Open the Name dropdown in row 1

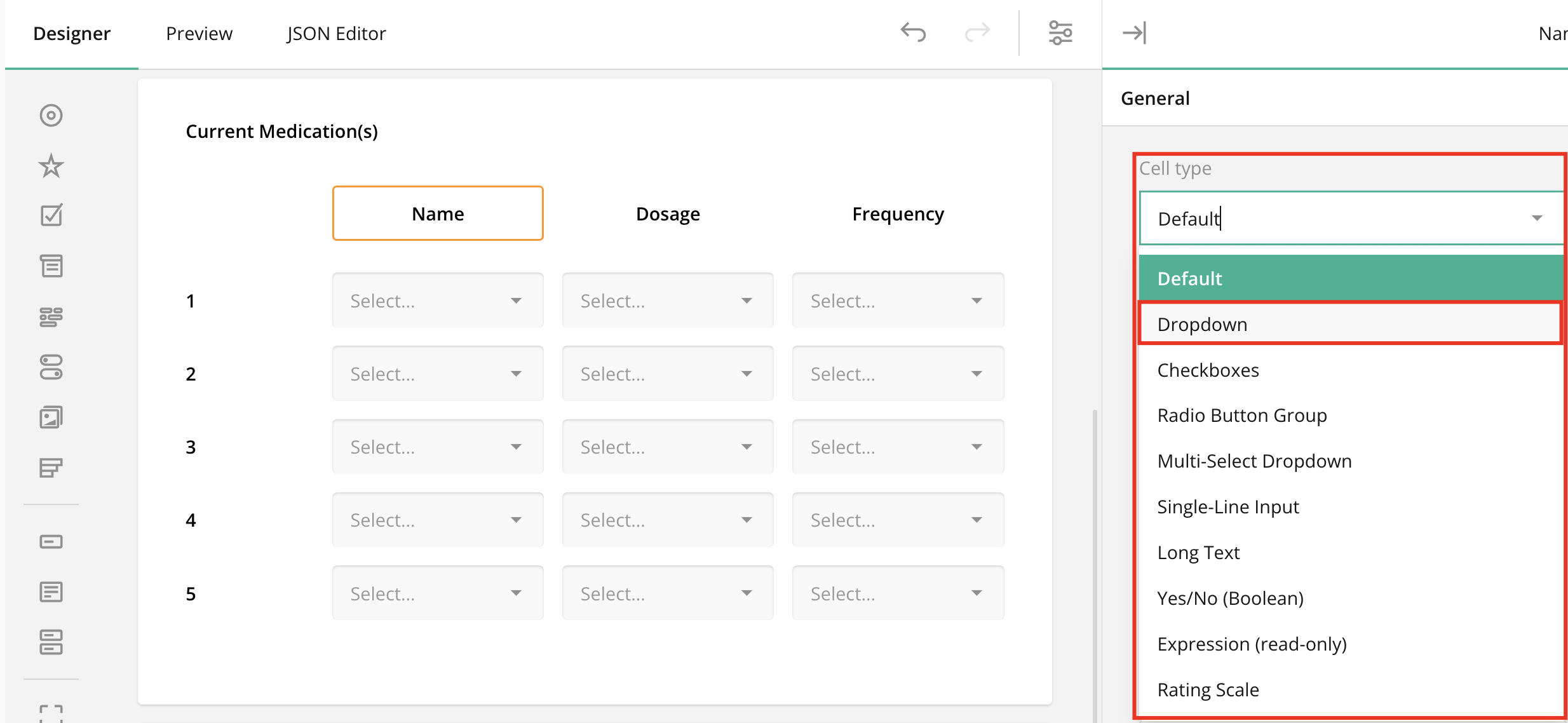437,300
